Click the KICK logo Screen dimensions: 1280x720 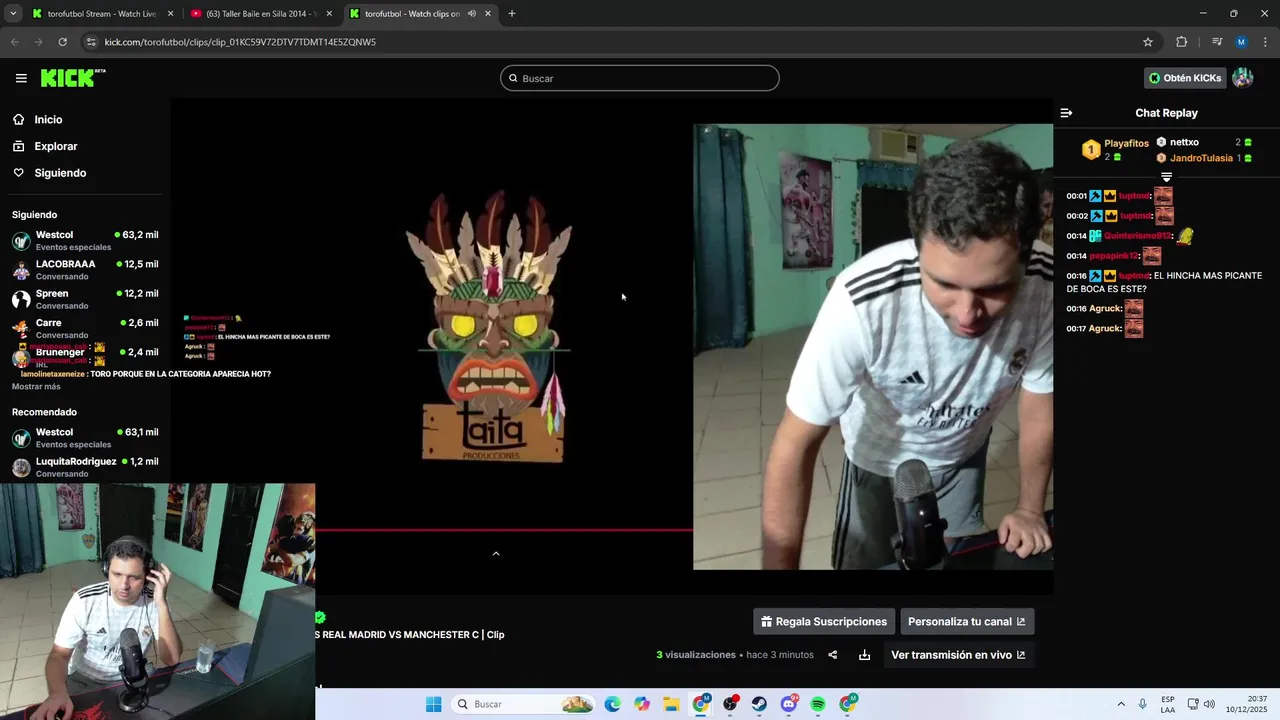[72, 78]
